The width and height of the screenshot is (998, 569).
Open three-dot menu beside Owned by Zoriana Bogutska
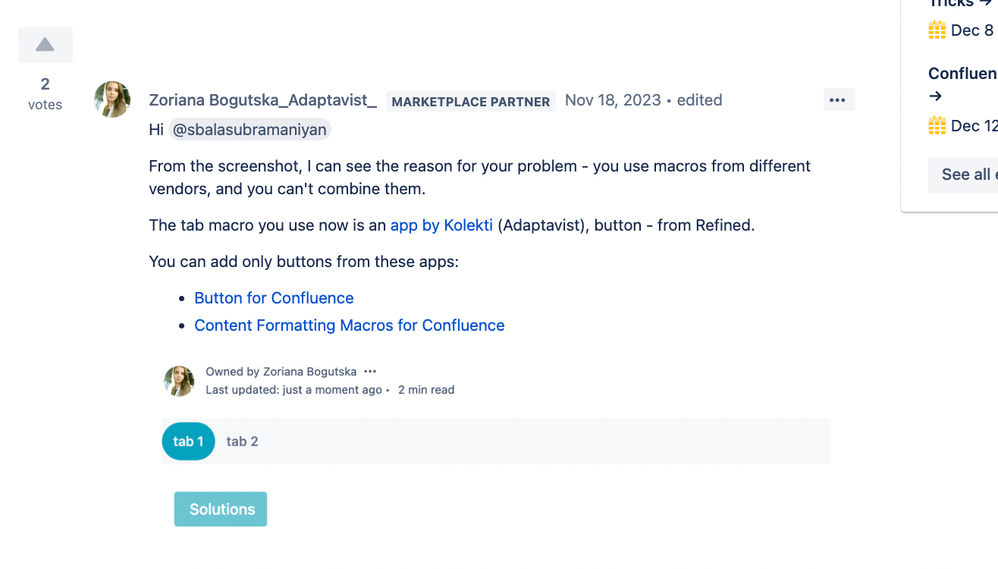[x=370, y=371]
